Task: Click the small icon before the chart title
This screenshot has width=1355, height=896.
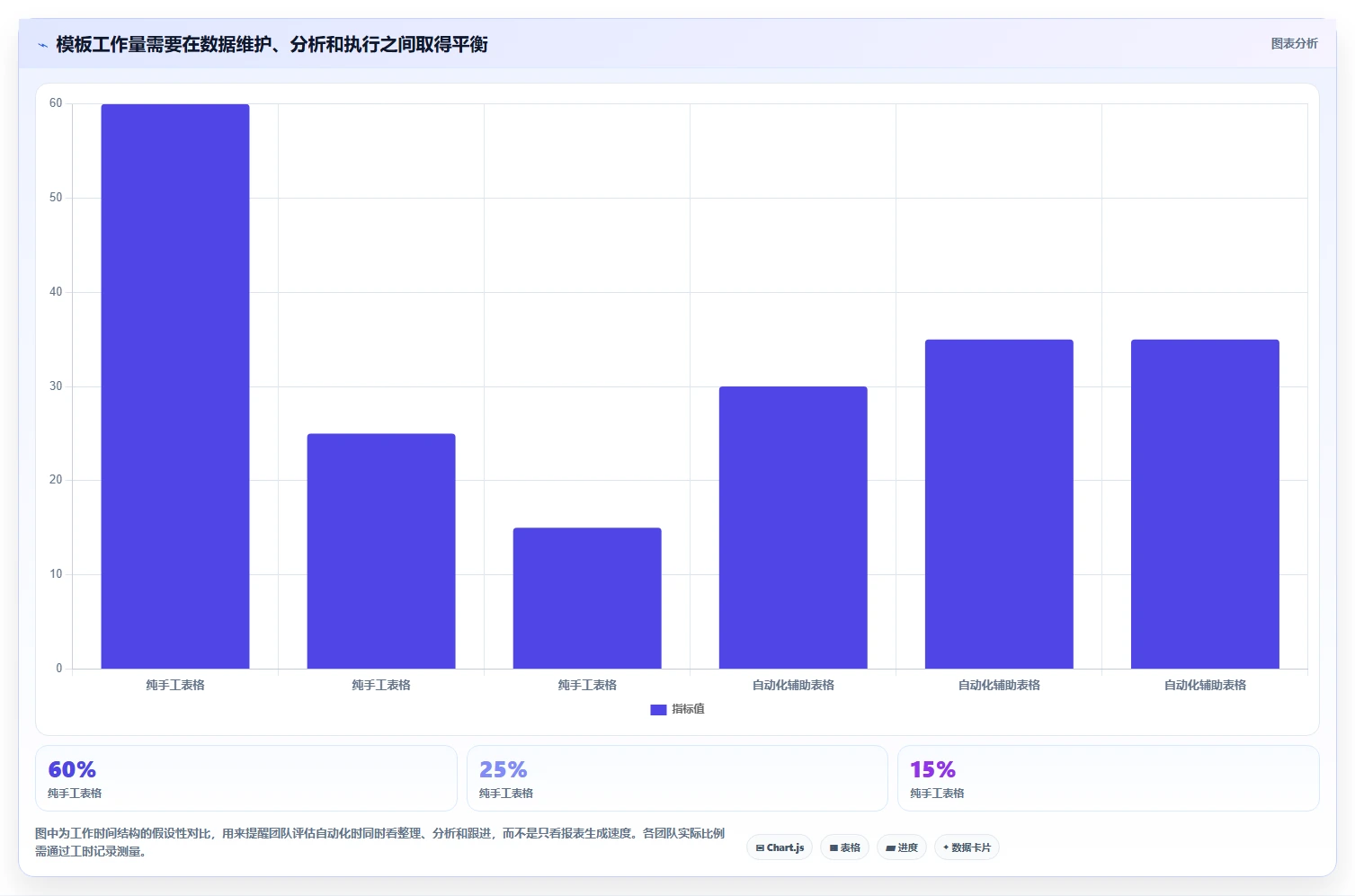Action: 42,45
